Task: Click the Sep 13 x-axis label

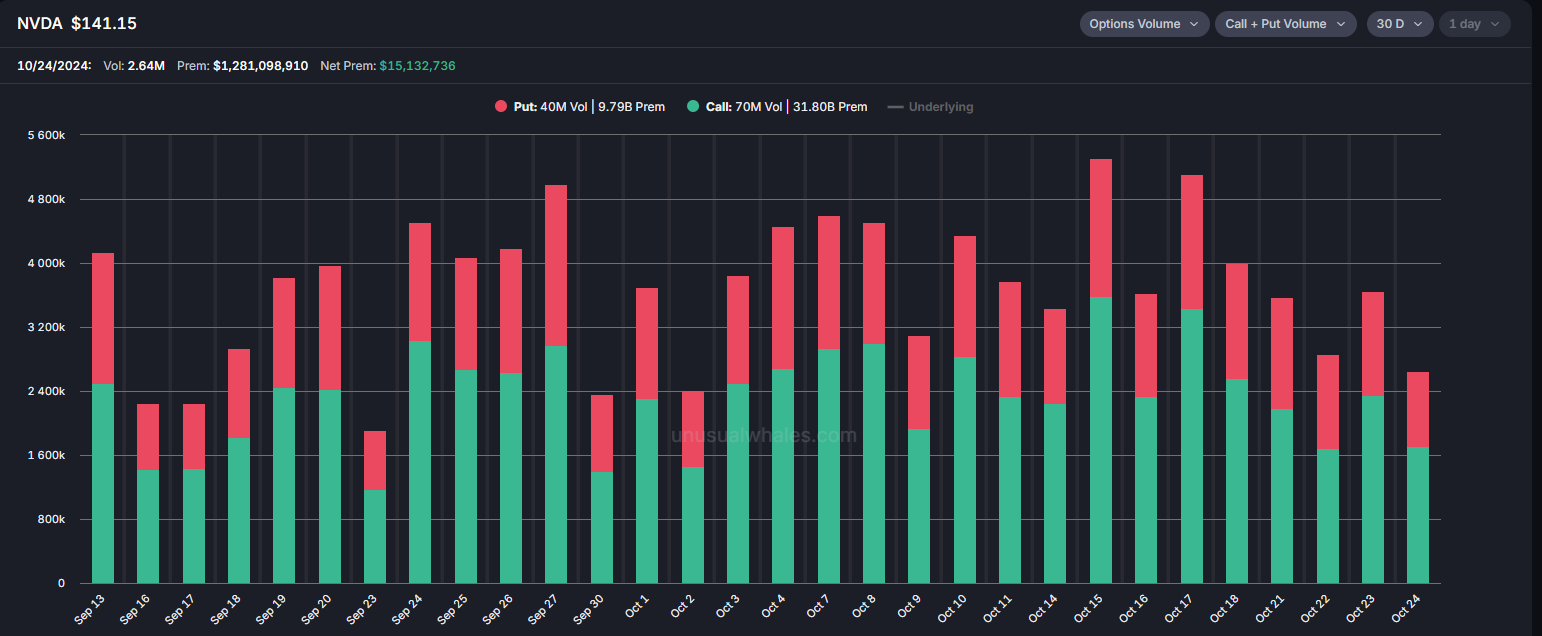Action: (x=90, y=608)
